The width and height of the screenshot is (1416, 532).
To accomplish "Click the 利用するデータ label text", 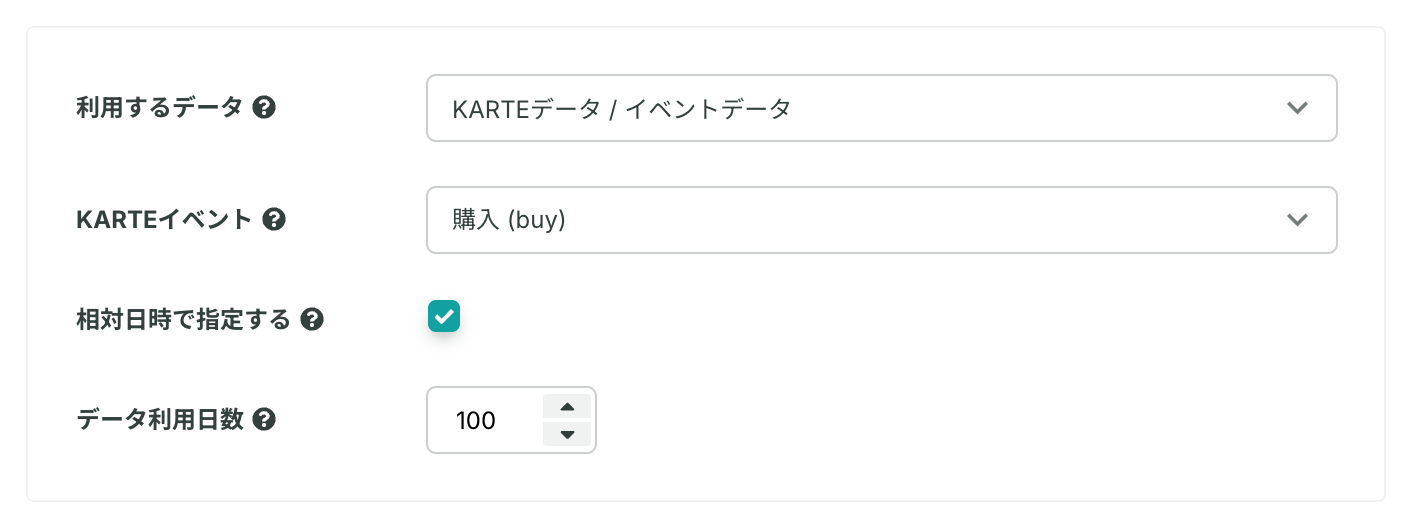I will [x=160, y=107].
